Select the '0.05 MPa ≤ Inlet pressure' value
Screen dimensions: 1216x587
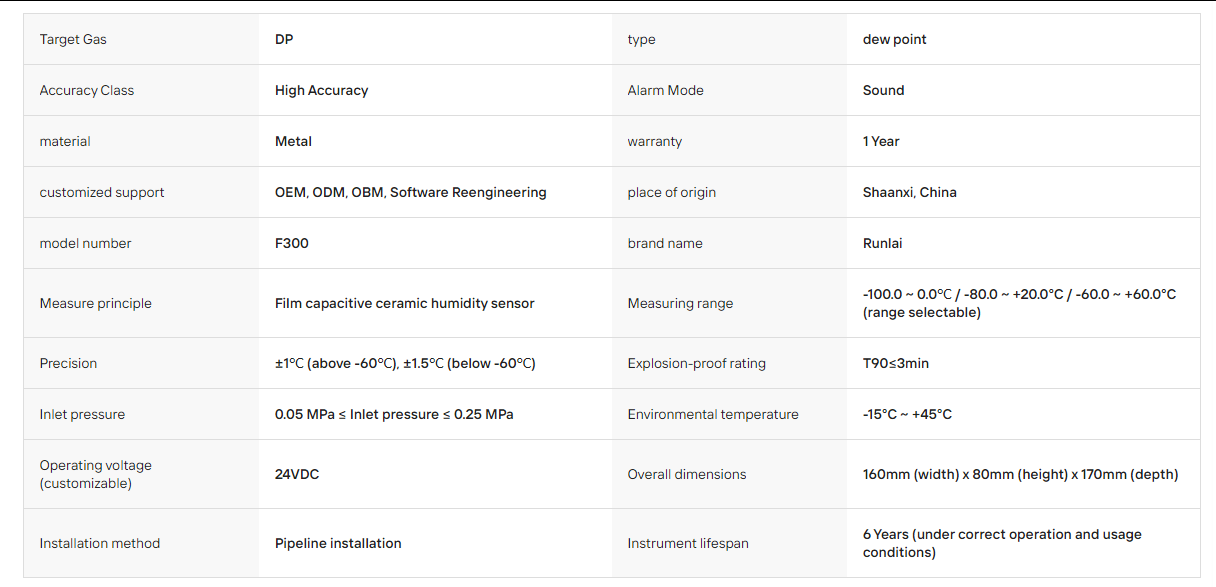[394, 414]
